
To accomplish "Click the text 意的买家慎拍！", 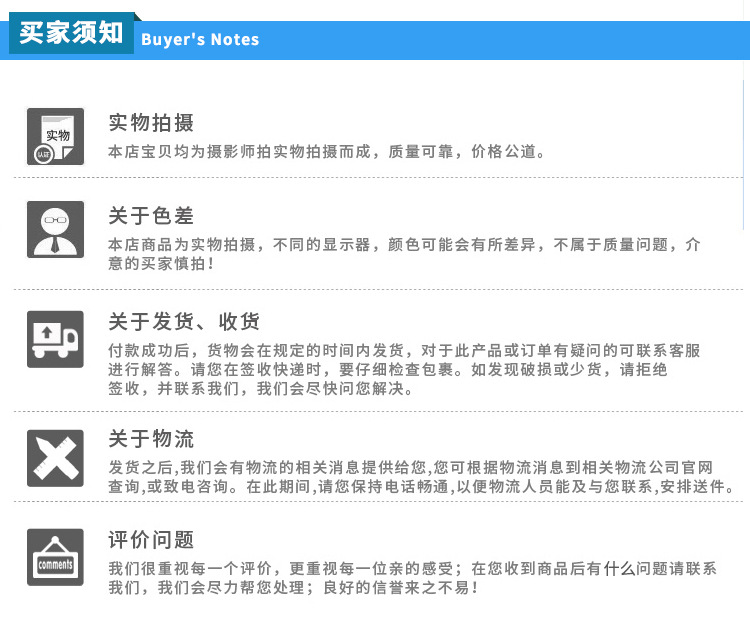I will click(x=161, y=263).
